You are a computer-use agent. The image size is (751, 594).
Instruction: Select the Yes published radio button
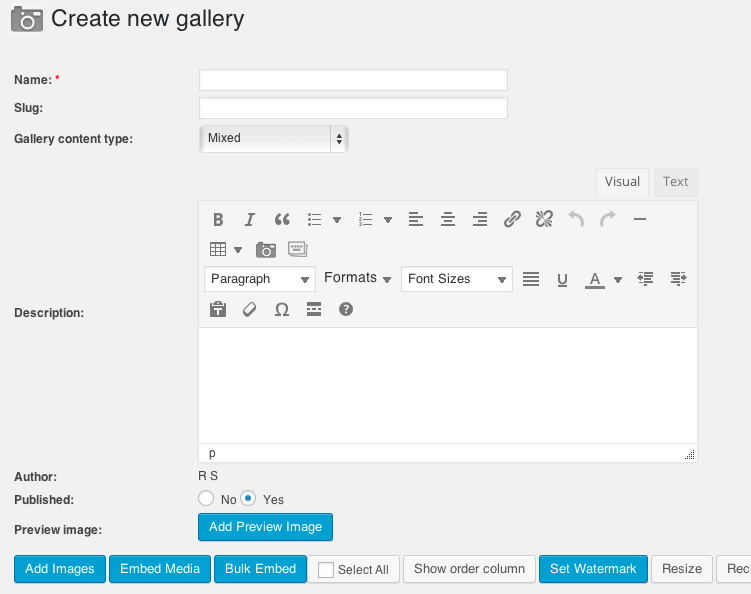248,498
